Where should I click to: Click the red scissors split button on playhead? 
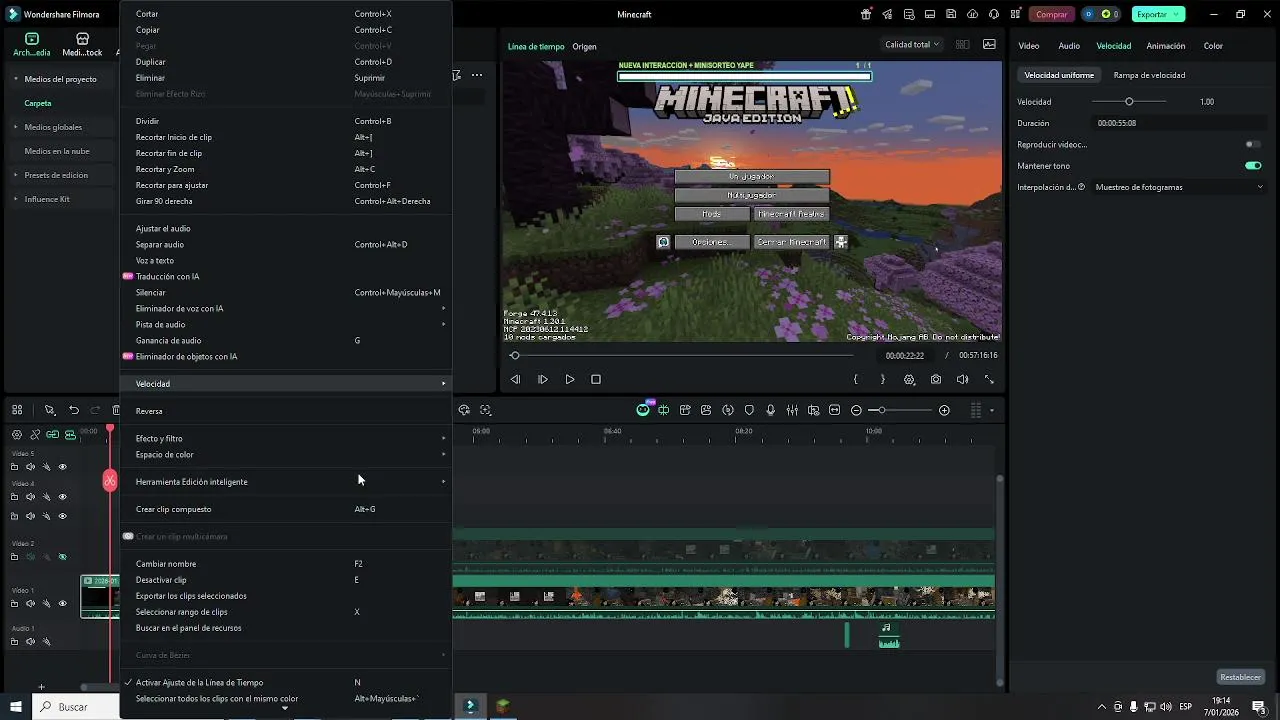point(110,481)
